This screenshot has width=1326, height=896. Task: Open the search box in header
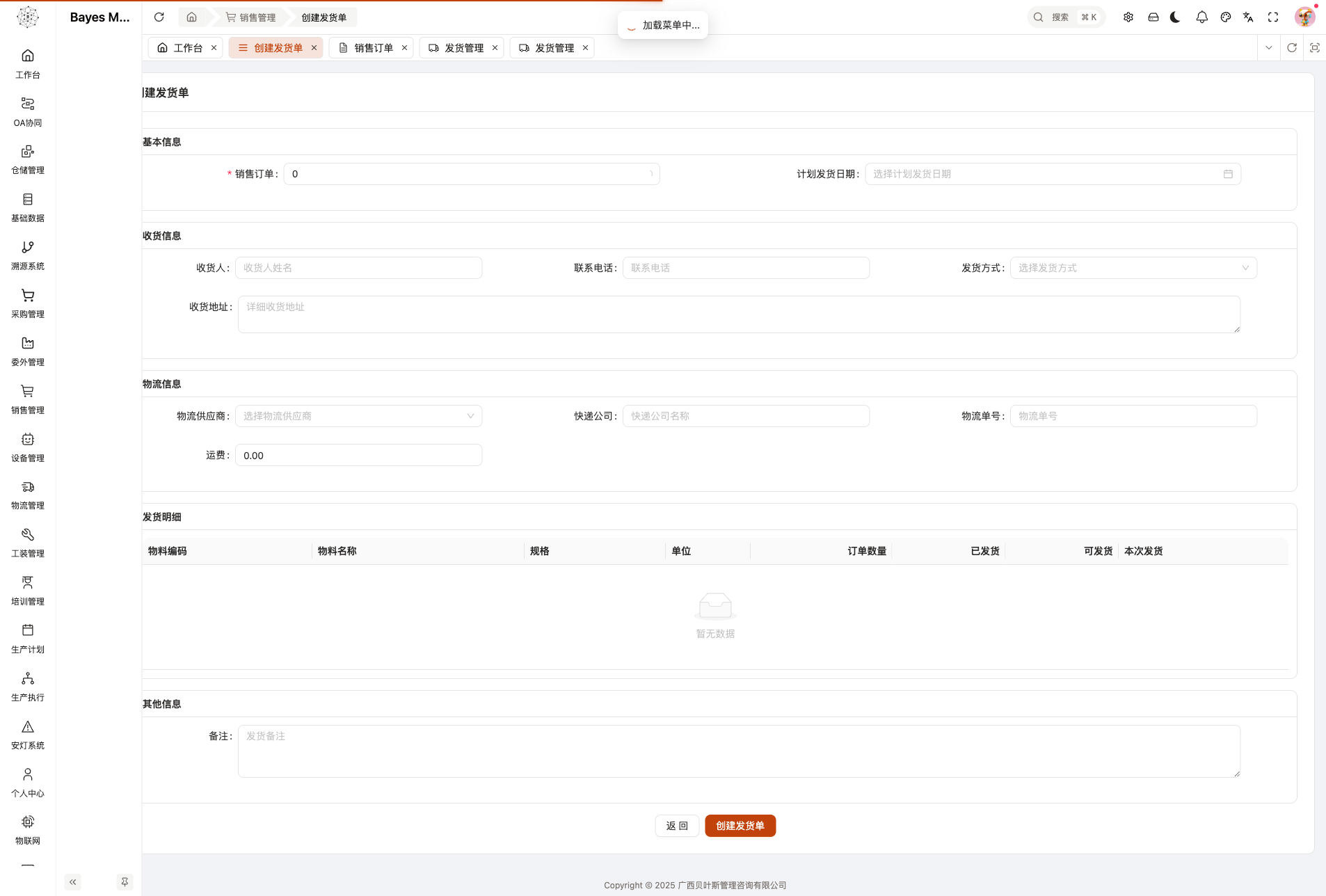pos(1066,17)
